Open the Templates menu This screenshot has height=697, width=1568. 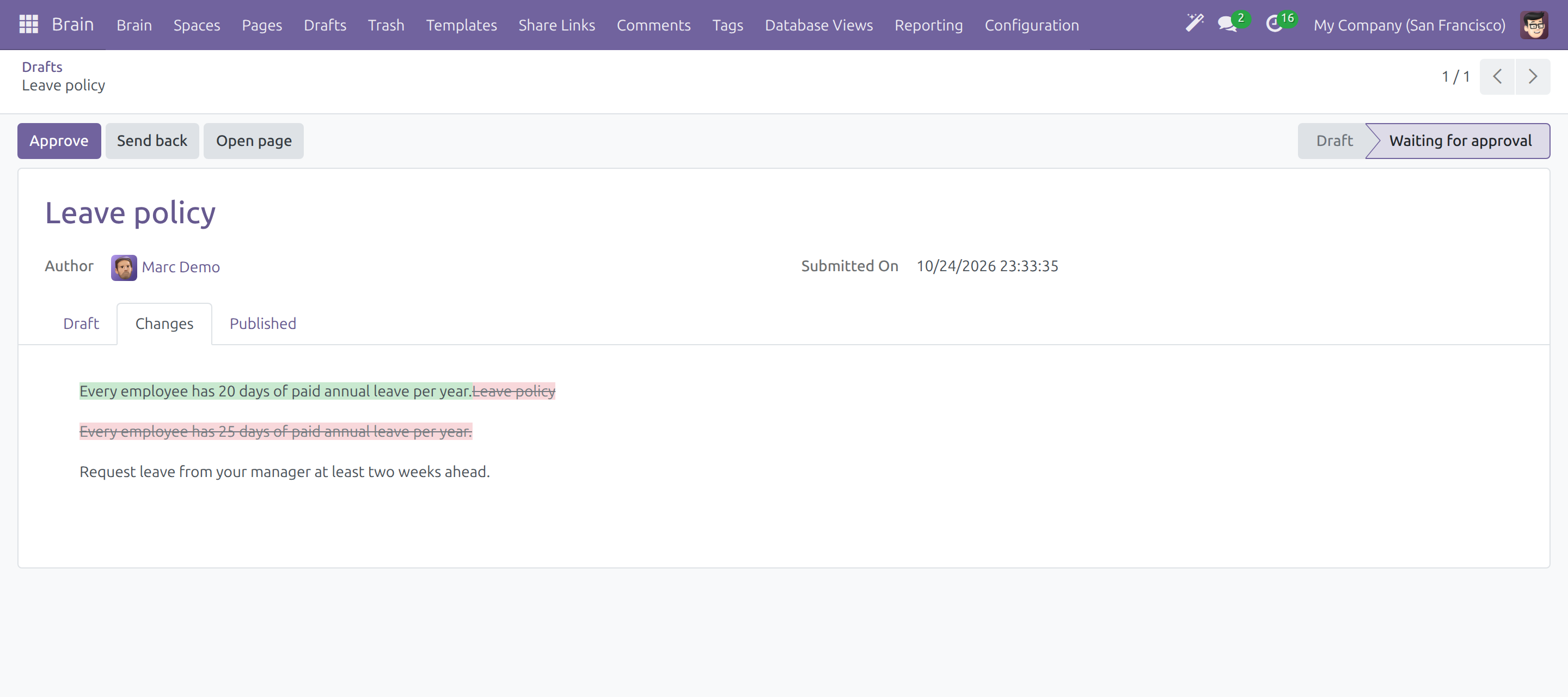click(461, 25)
